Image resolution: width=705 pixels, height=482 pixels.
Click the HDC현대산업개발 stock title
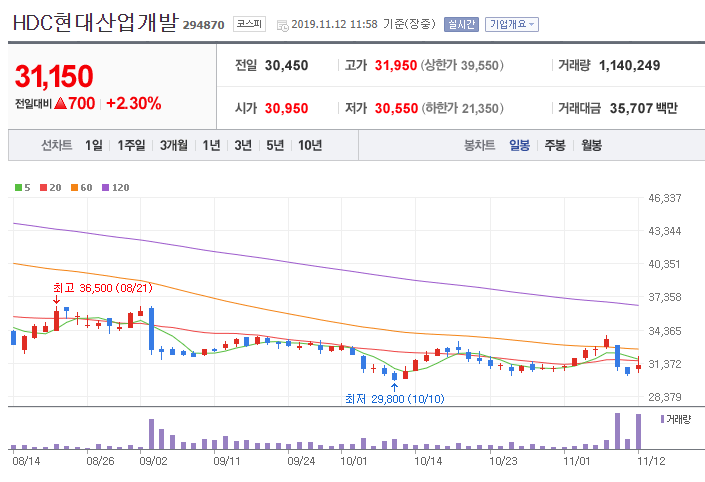pyautogui.click(x=96, y=22)
